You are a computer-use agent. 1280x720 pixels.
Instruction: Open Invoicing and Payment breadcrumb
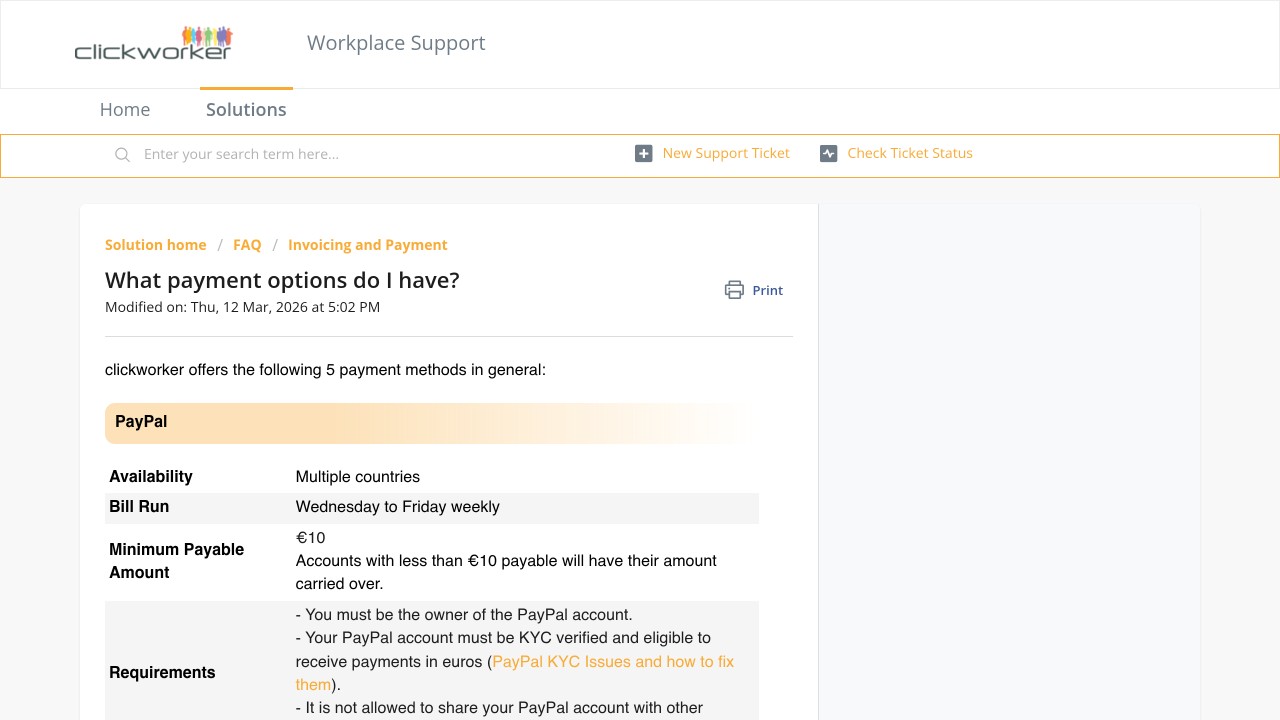(368, 245)
